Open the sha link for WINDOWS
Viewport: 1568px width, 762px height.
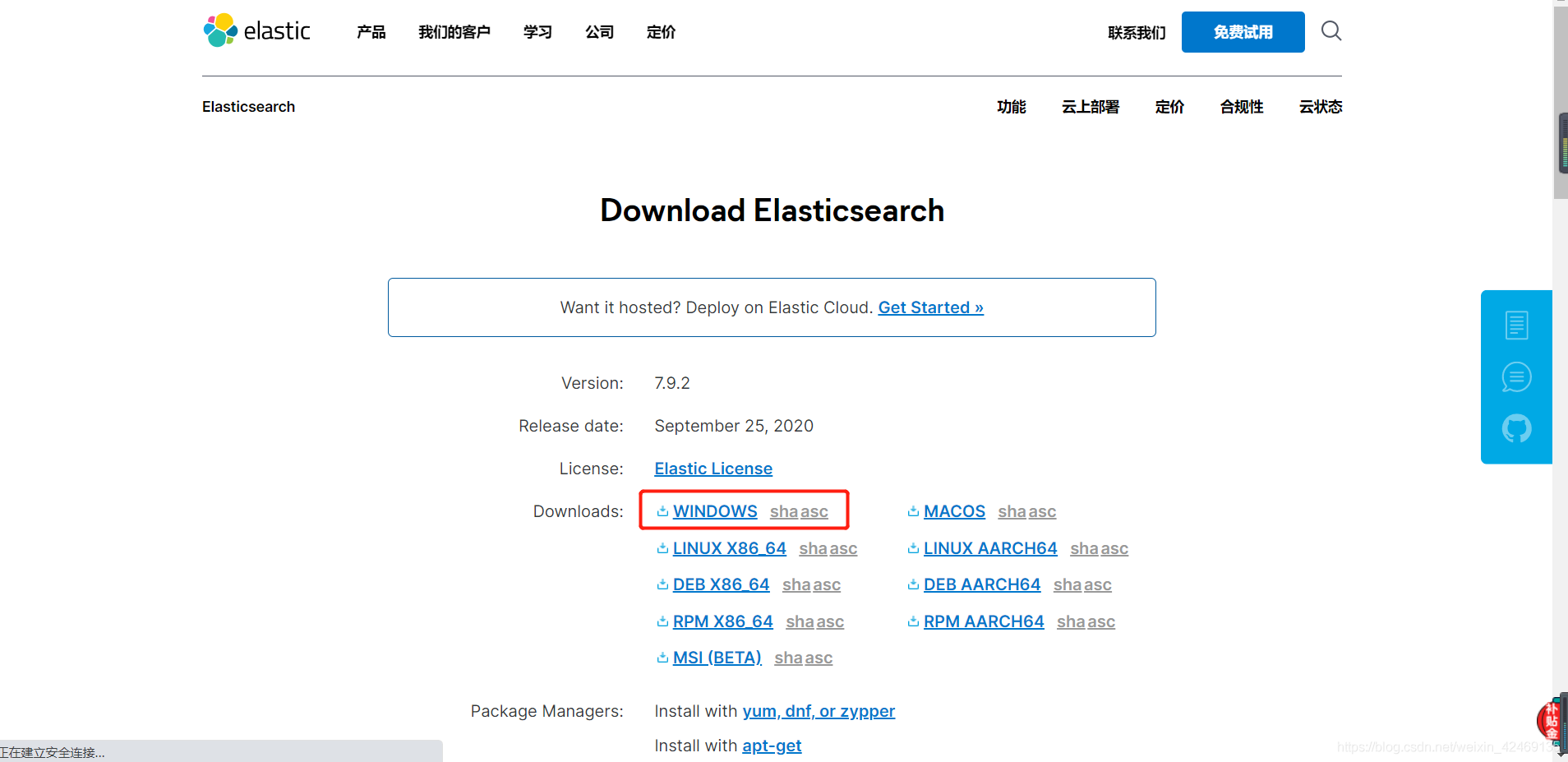[x=784, y=511]
